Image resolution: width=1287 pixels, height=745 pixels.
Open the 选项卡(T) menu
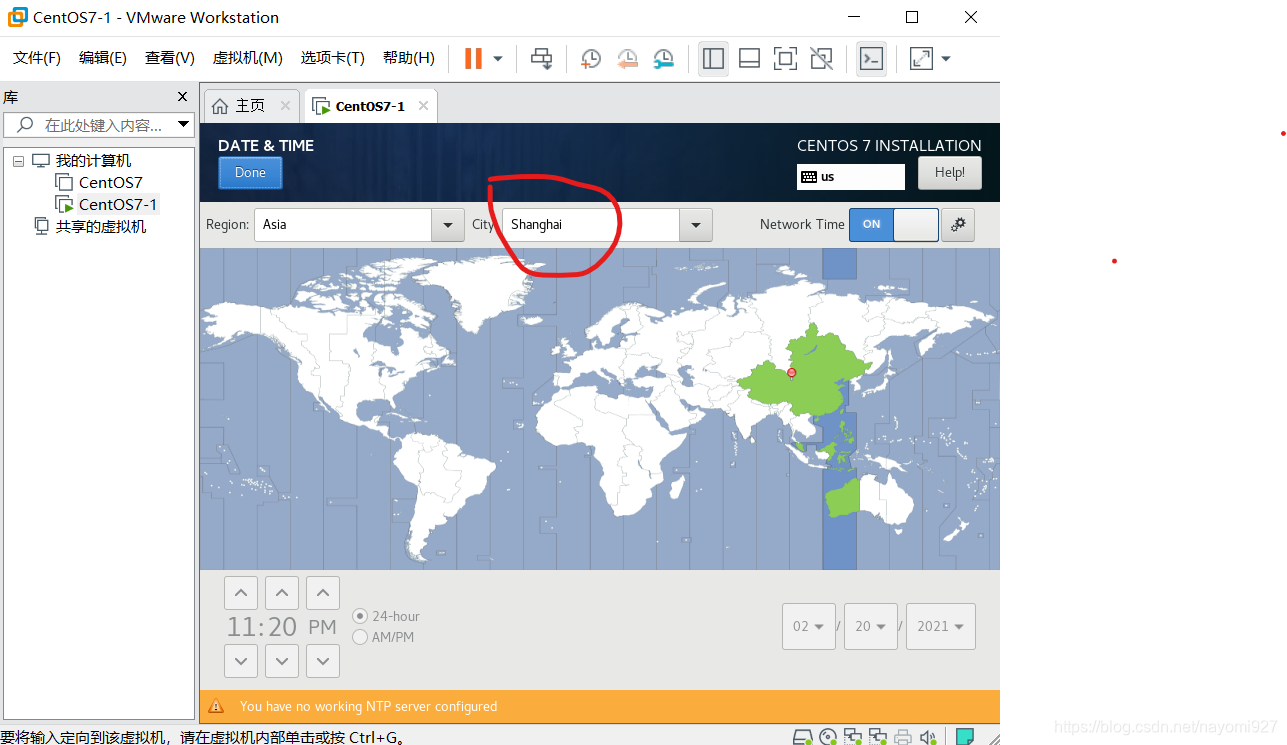(332, 58)
